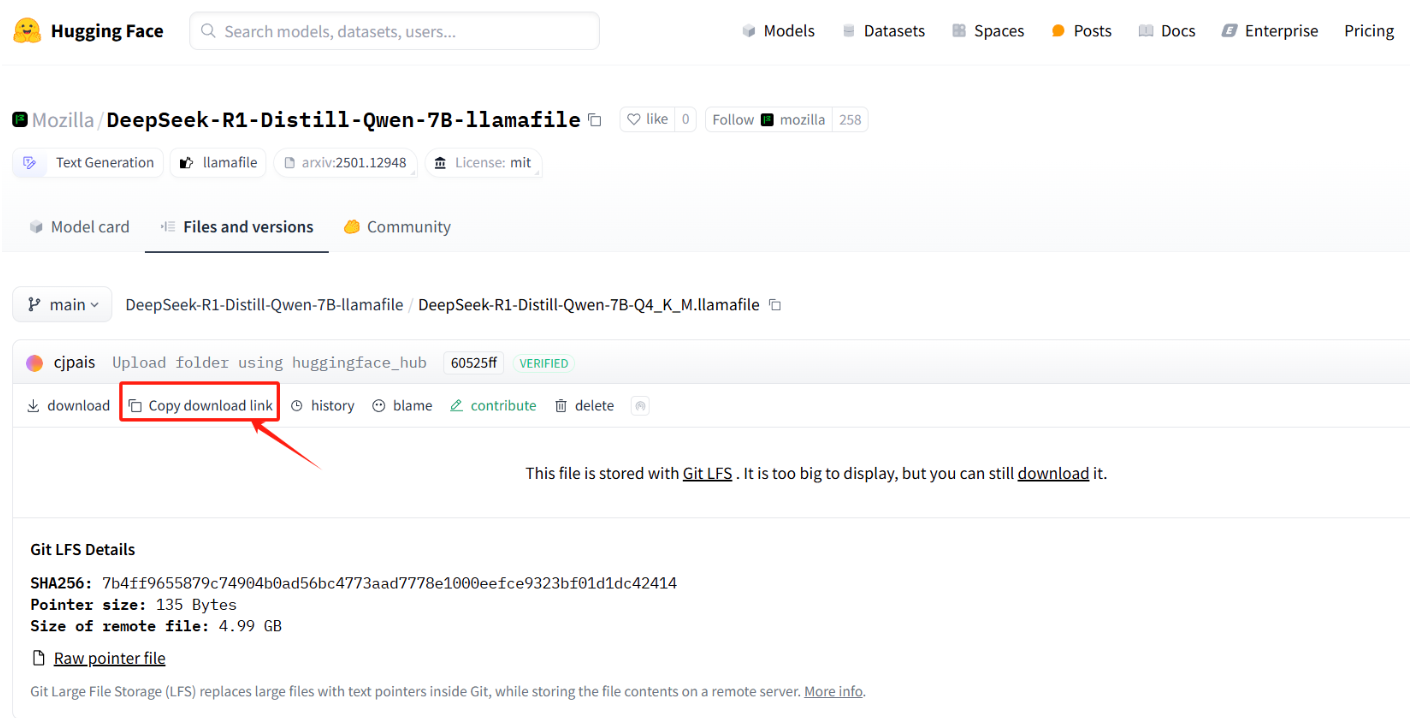Switch to the Model card tab

80,227
